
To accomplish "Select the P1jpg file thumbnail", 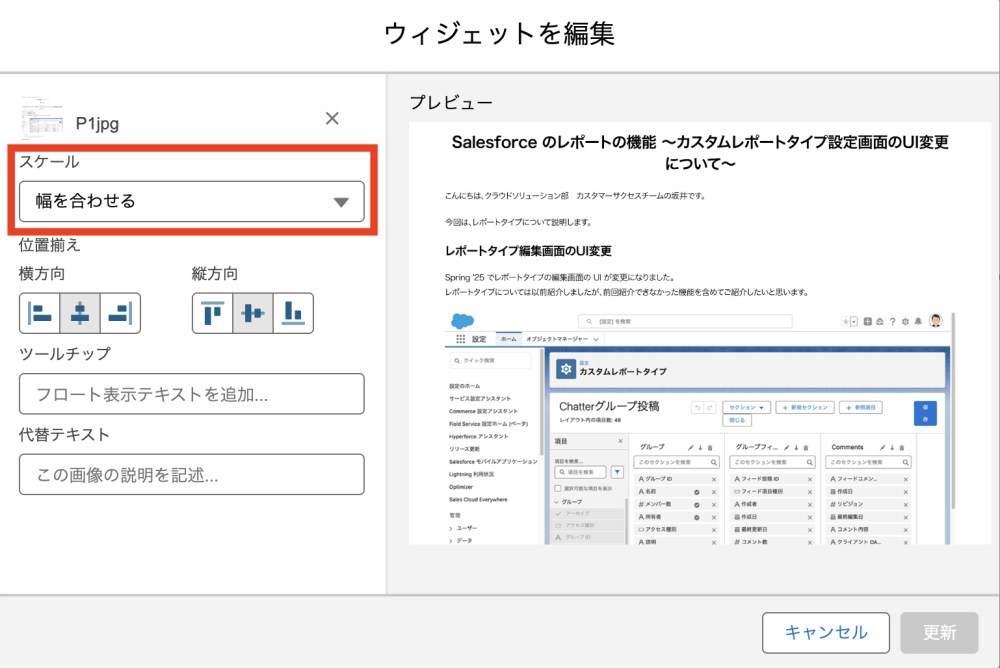I will coord(42,118).
